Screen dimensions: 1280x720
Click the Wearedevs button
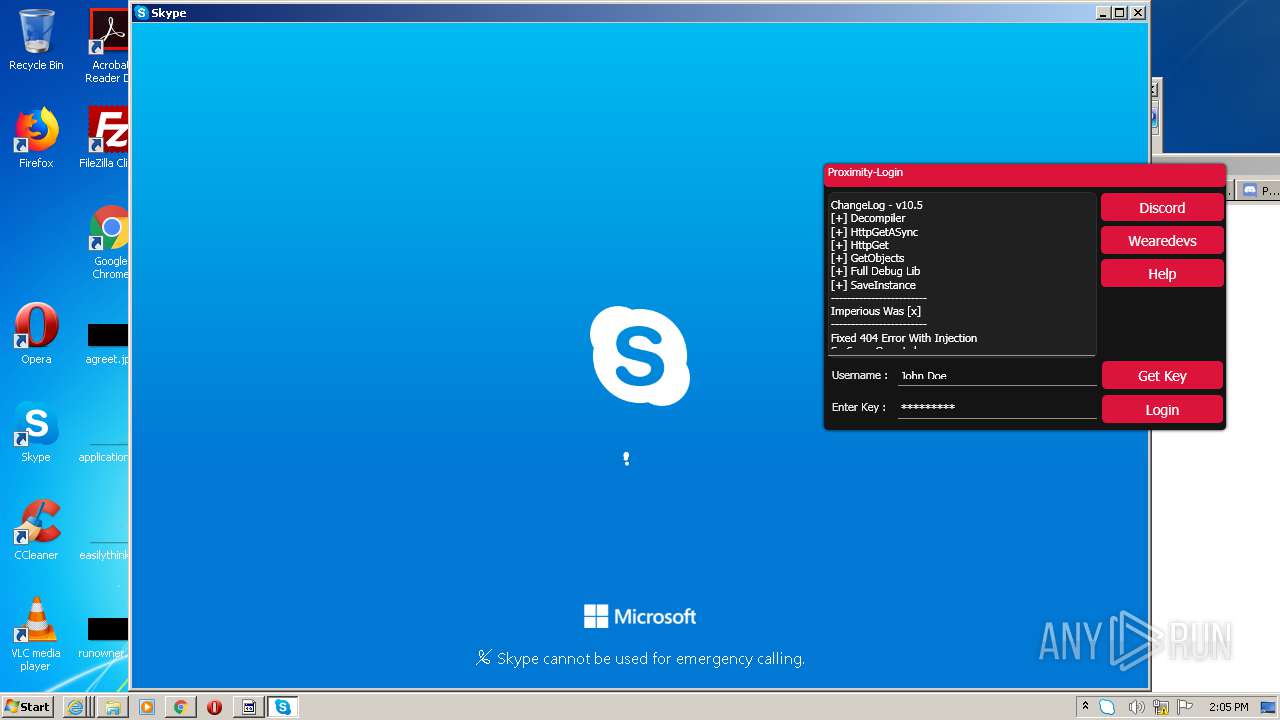point(1162,241)
